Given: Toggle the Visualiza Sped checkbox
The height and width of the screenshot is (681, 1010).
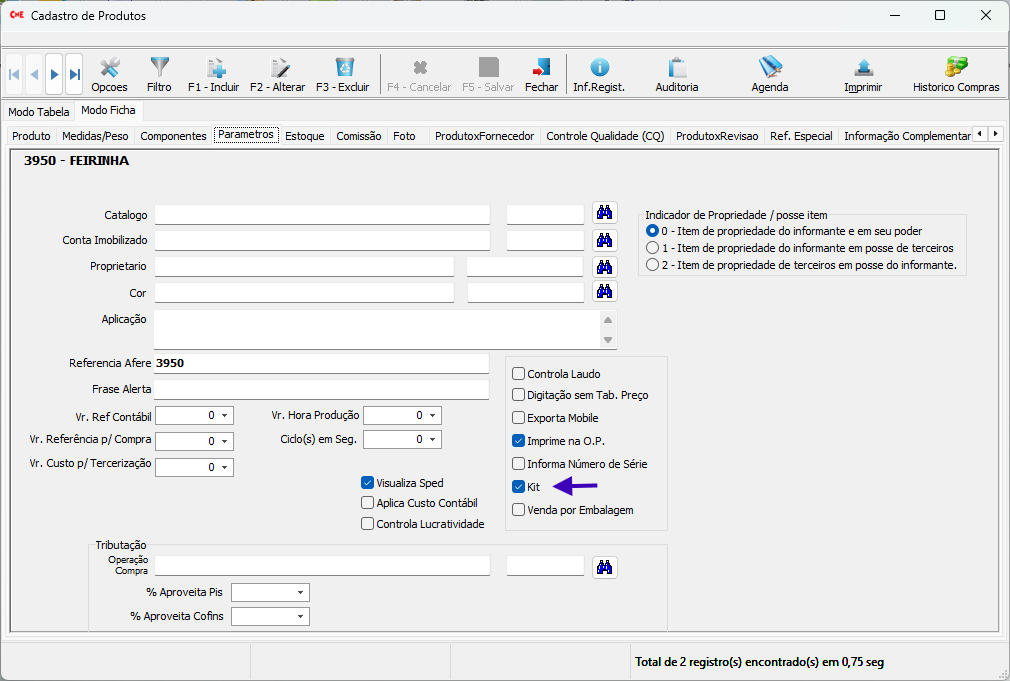Looking at the screenshot, I should (367, 483).
